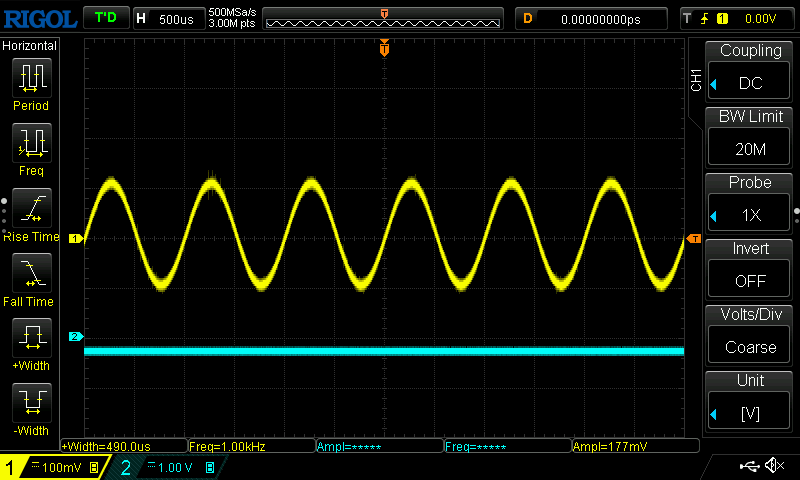This screenshot has width=800, height=480.
Task: Select the Rise Time measurement icon
Action: 32,208
